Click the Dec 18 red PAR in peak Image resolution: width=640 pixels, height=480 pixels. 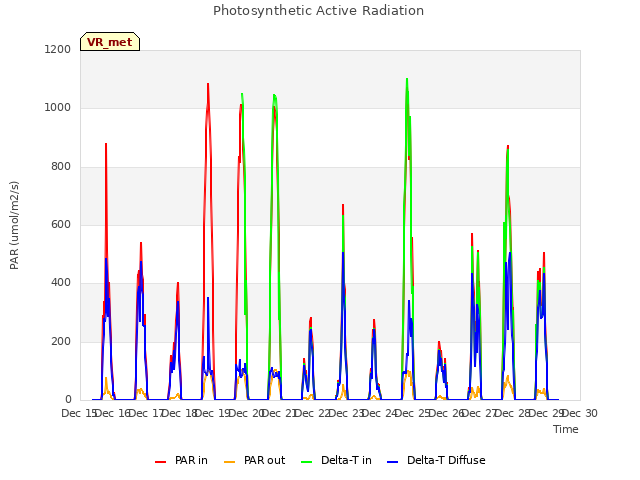coord(208,84)
